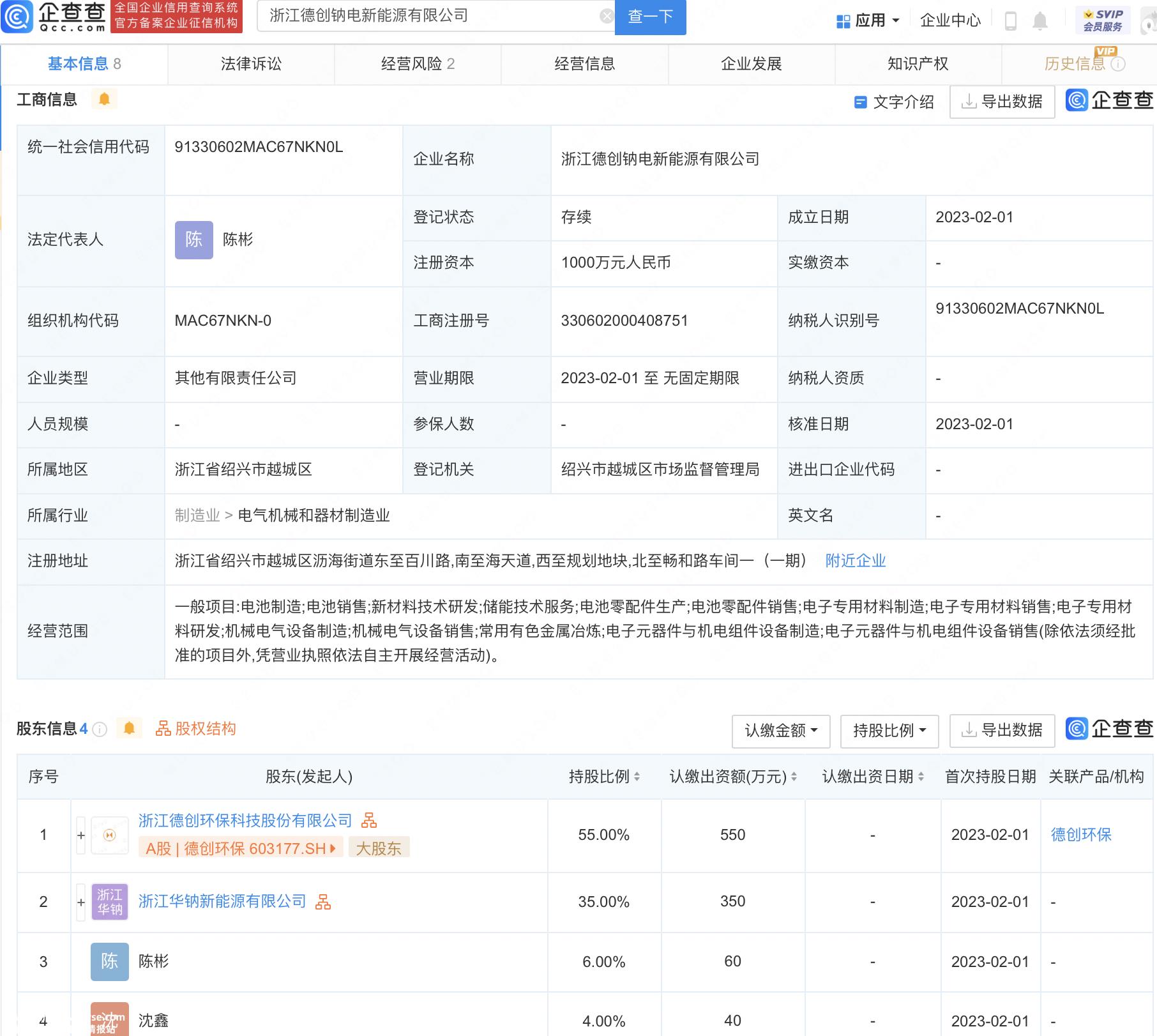1157x1036 pixels.
Task: Expand the 浙江华钠新能源 shareholder row
Action: [x=81, y=903]
